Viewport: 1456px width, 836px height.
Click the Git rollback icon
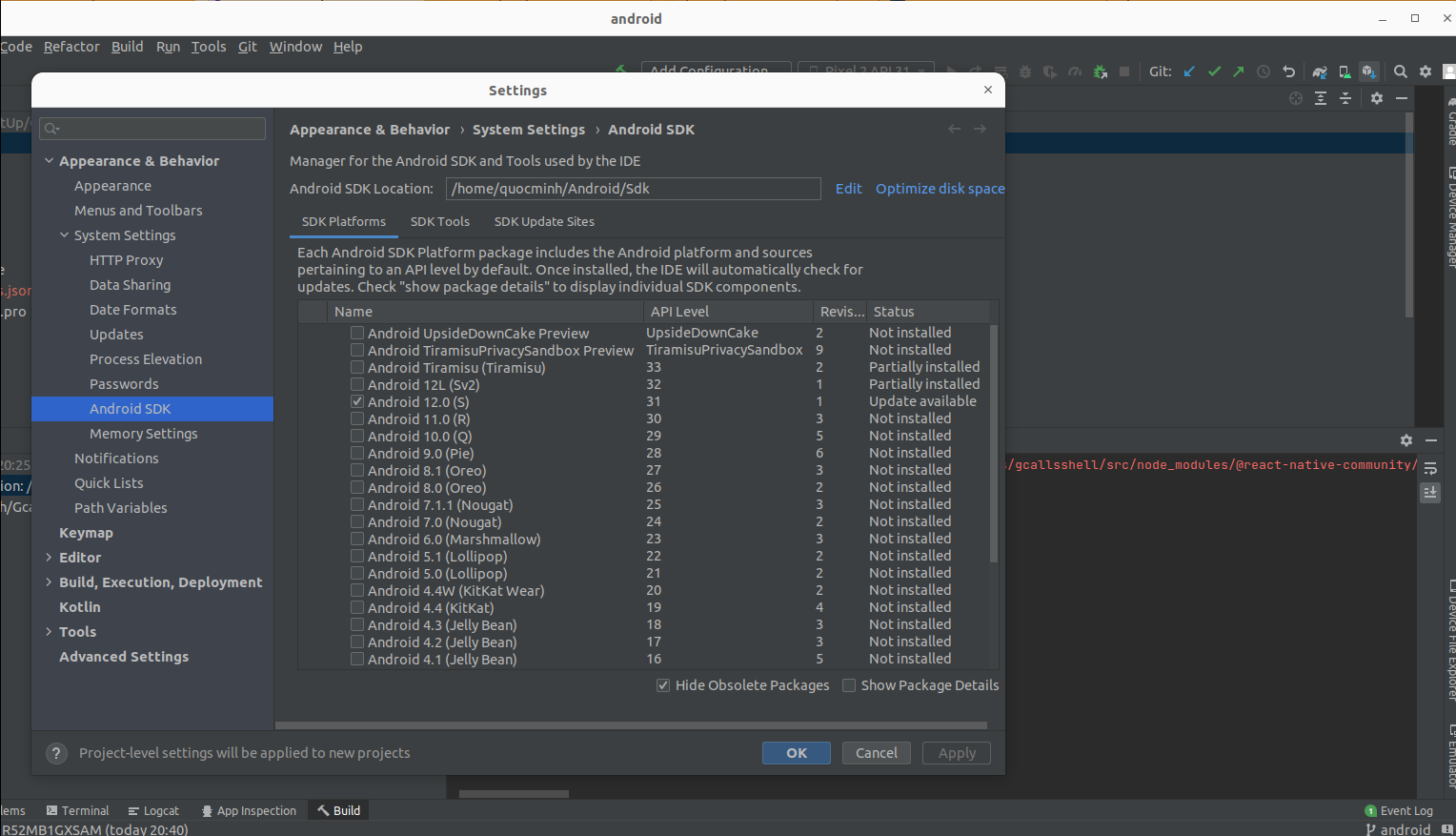pyautogui.click(x=1288, y=71)
